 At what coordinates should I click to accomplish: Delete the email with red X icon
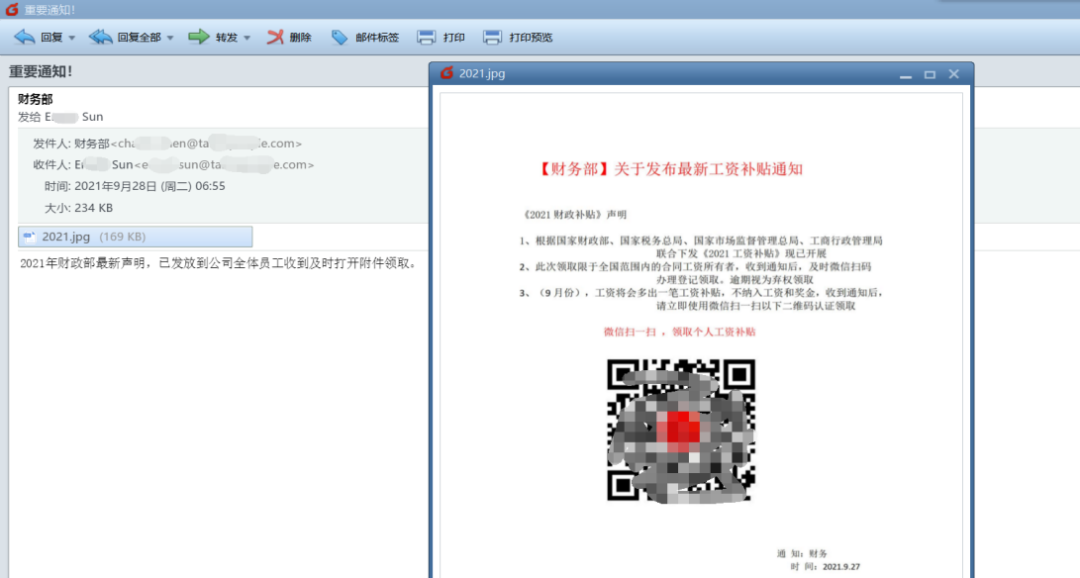coord(276,37)
